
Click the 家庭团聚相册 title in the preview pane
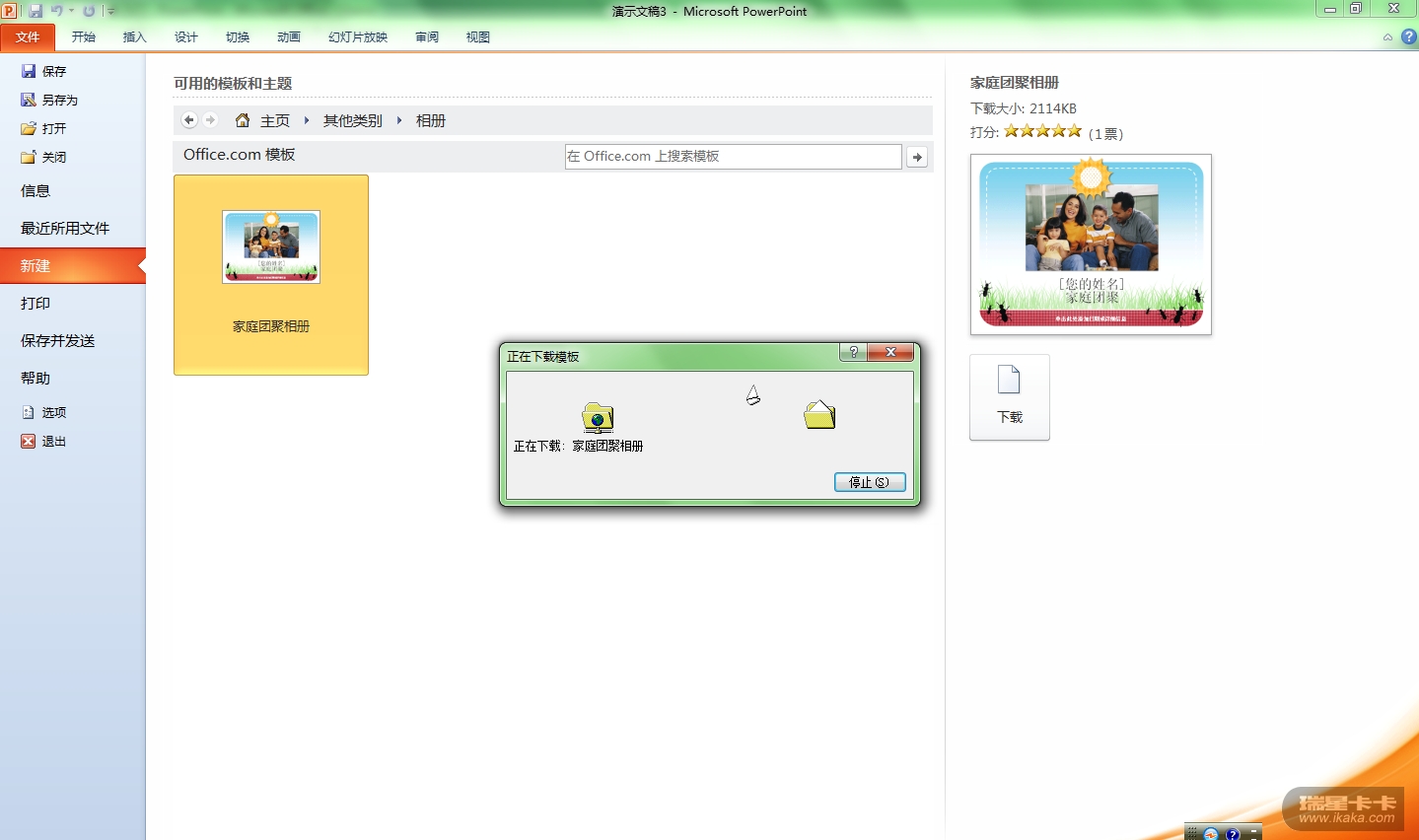point(1015,83)
